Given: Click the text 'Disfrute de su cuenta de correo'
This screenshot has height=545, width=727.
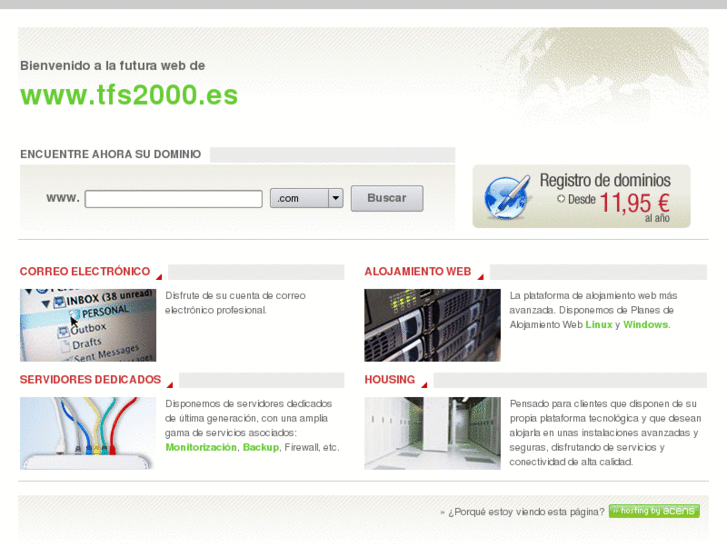Looking at the screenshot, I should (x=236, y=295).
